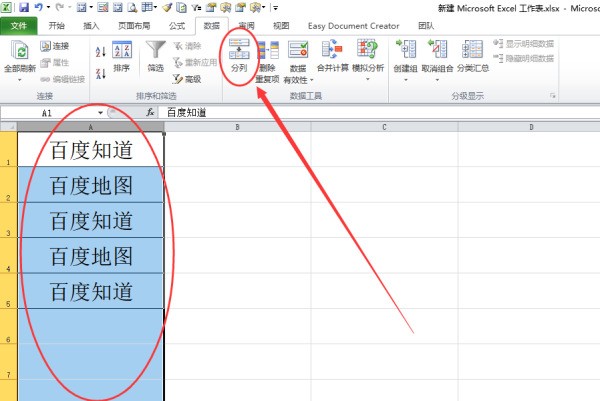Click the print preview magnifier icon
The width and height of the screenshot is (600, 401).
pos(132,7)
